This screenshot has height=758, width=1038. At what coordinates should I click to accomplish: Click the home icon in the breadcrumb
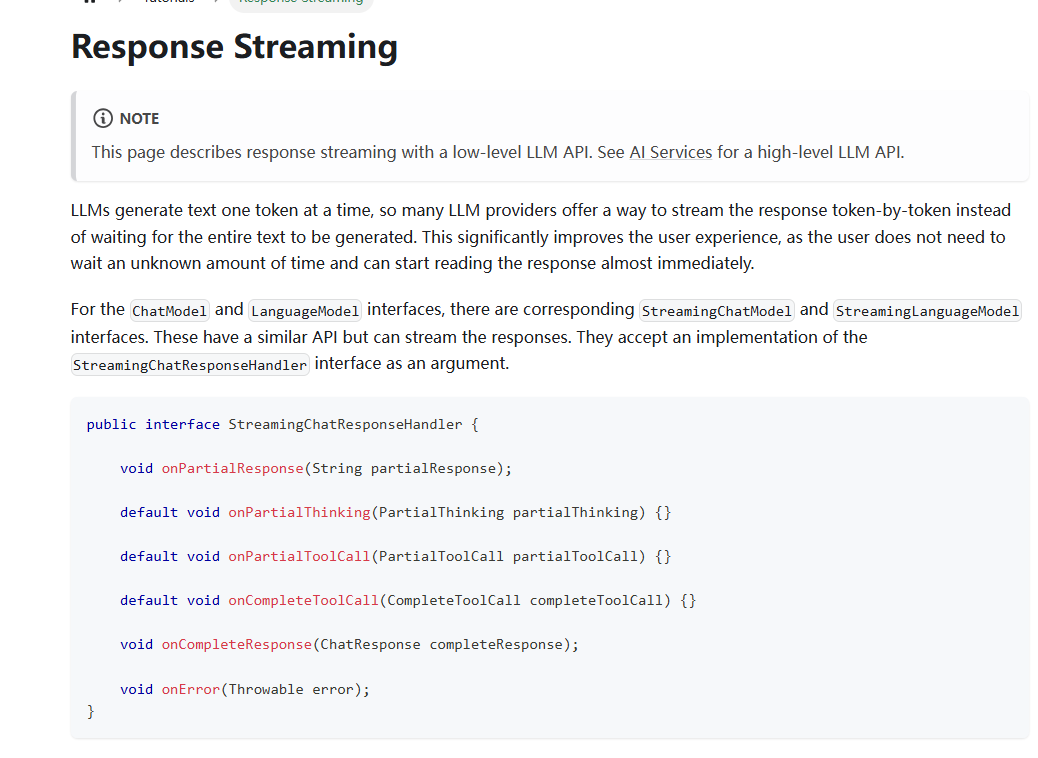(90, 2)
